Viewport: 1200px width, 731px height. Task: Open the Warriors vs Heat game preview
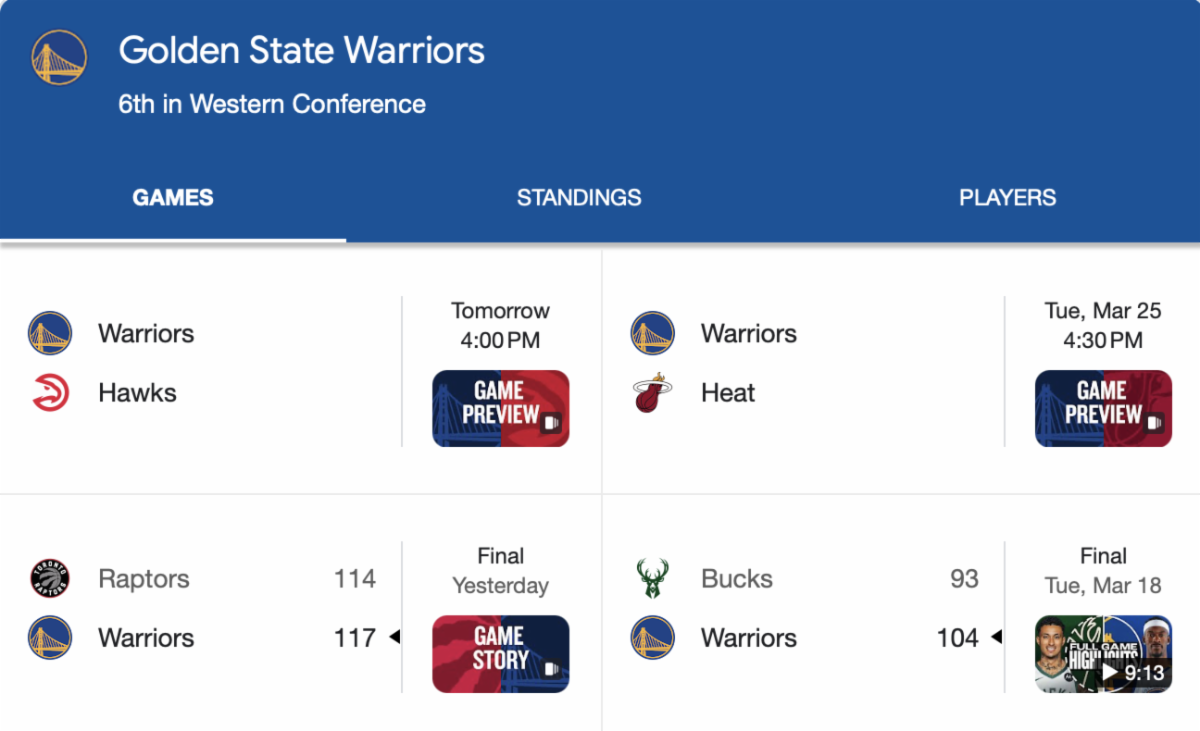1103,408
